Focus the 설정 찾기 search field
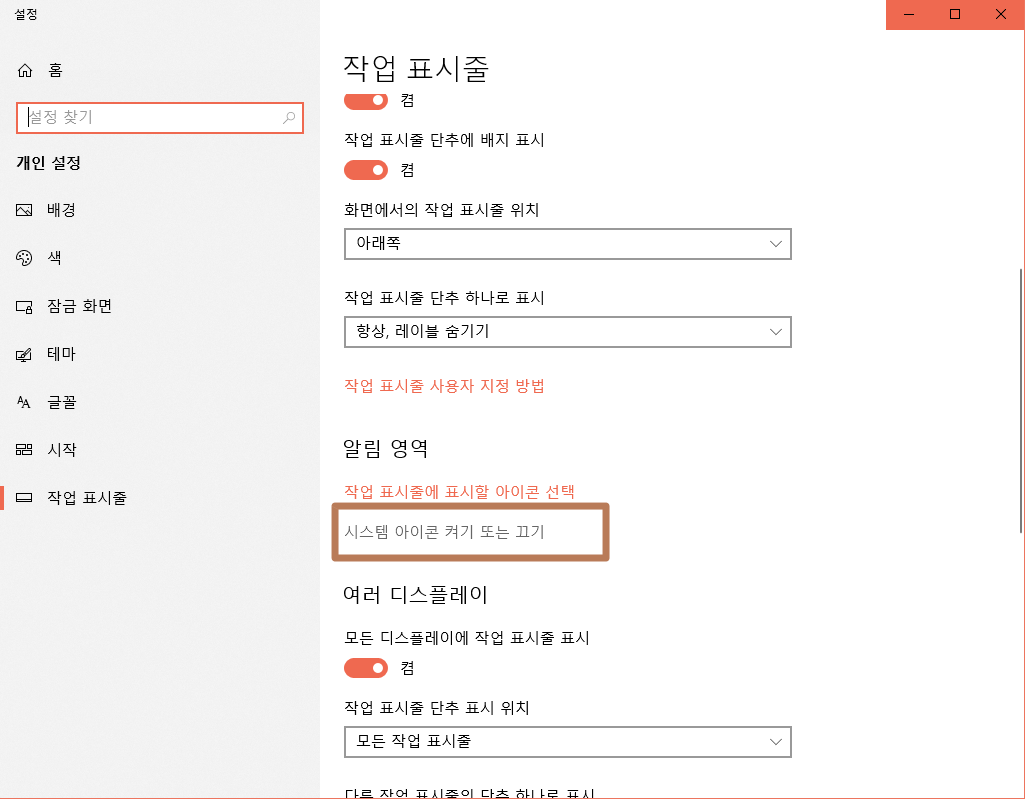This screenshot has width=1025, height=799. click(160, 118)
